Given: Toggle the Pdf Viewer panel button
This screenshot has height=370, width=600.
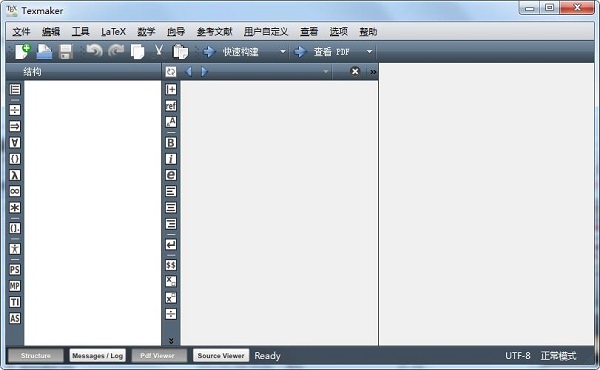Looking at the screenshot, I should click(157, 355).
